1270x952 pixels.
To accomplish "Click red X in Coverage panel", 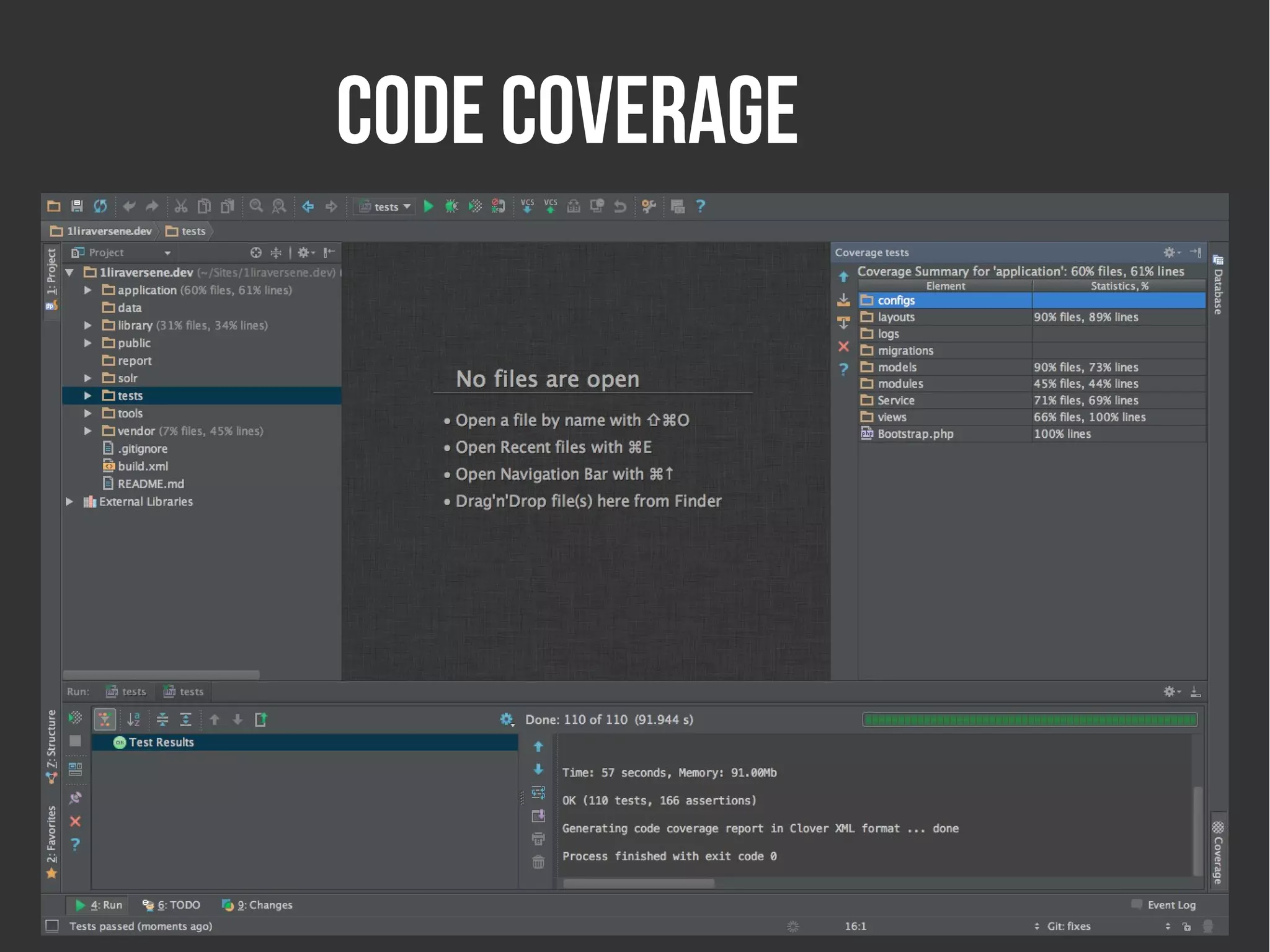I will click(844, 347).
